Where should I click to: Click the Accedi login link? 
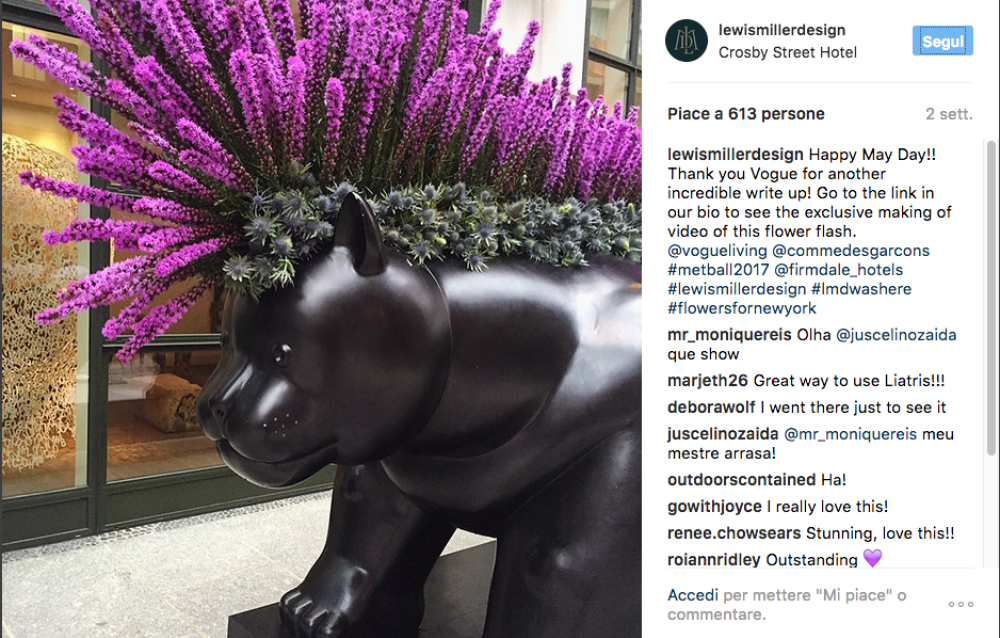pyautogui.click(x=693, y=595)
